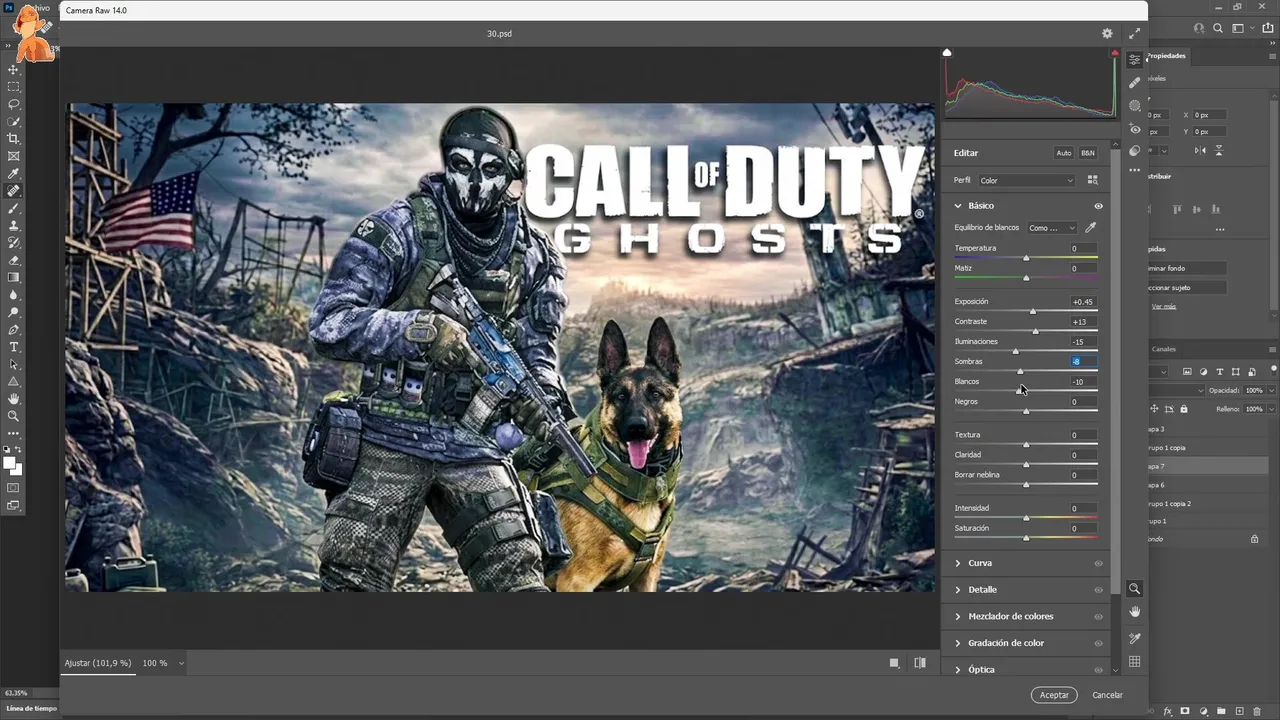
Task: Switch to the Propiedades tab
Action: tap(1166, 56)
